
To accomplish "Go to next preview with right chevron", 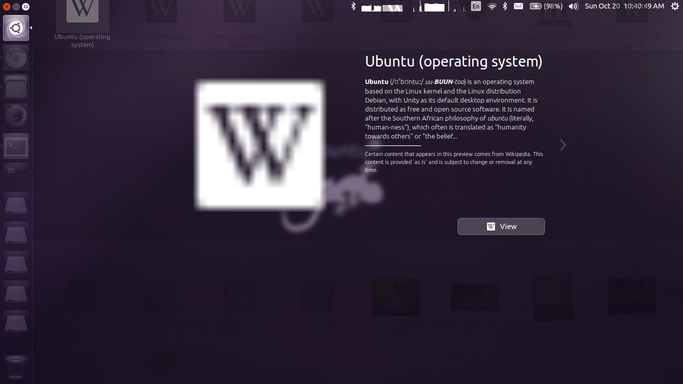I will pyautogui.click(x=563, y=145).
